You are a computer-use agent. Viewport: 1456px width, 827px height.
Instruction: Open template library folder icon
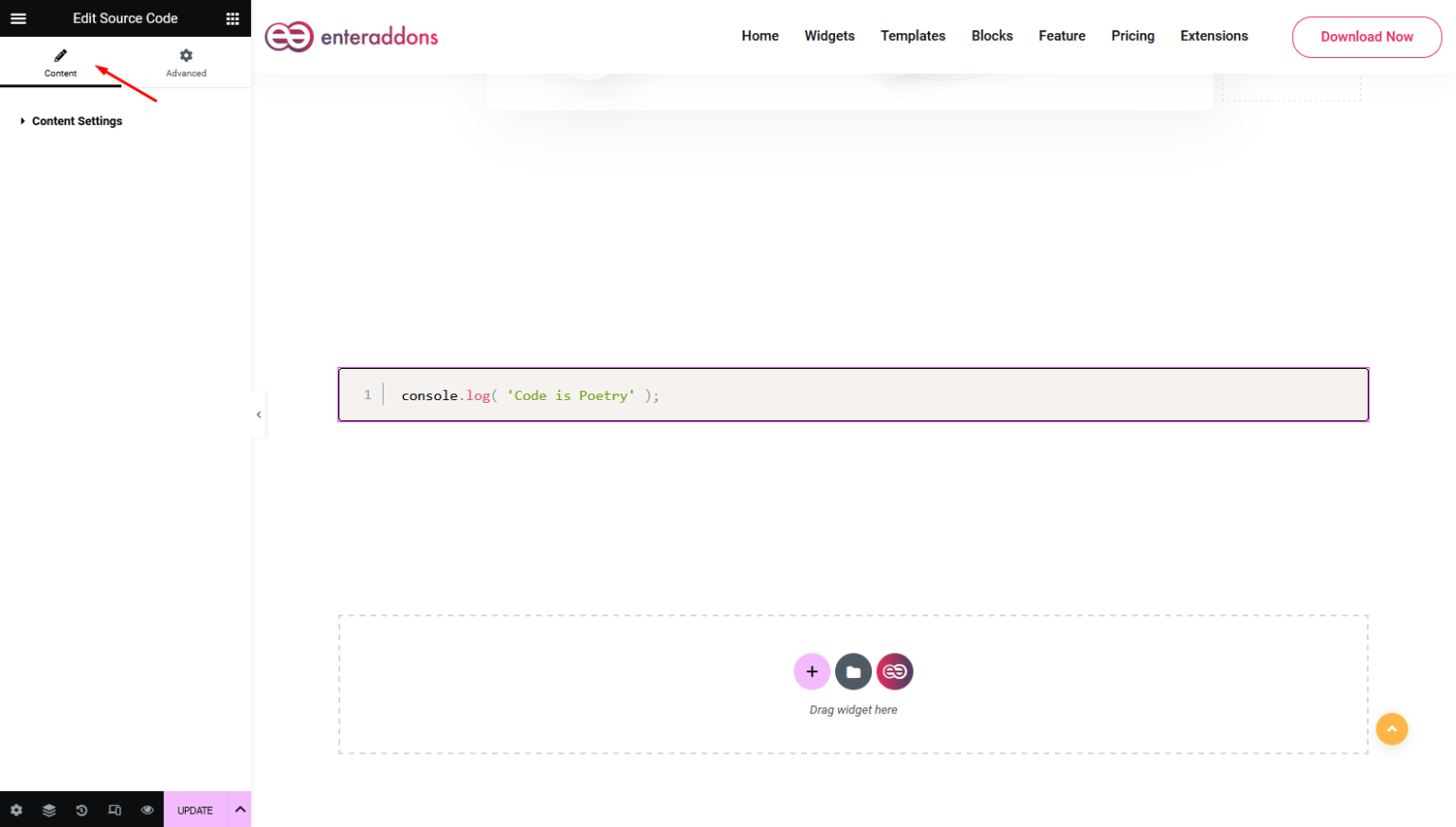click(x=853, y=671)
